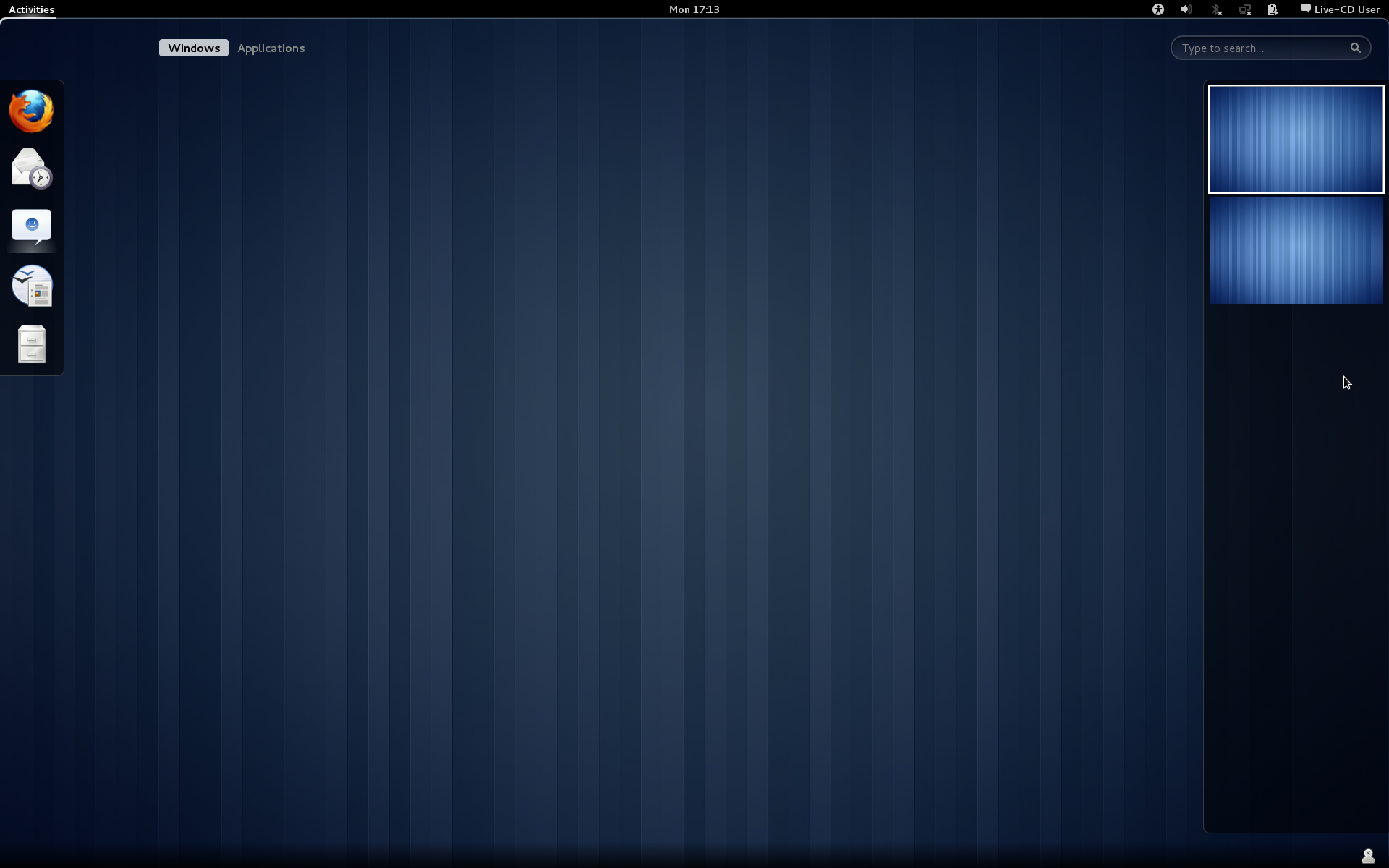Viewport: 1389px width, 868px height.
Task: Open the volume control in top bar
Action: [1186, 9]
